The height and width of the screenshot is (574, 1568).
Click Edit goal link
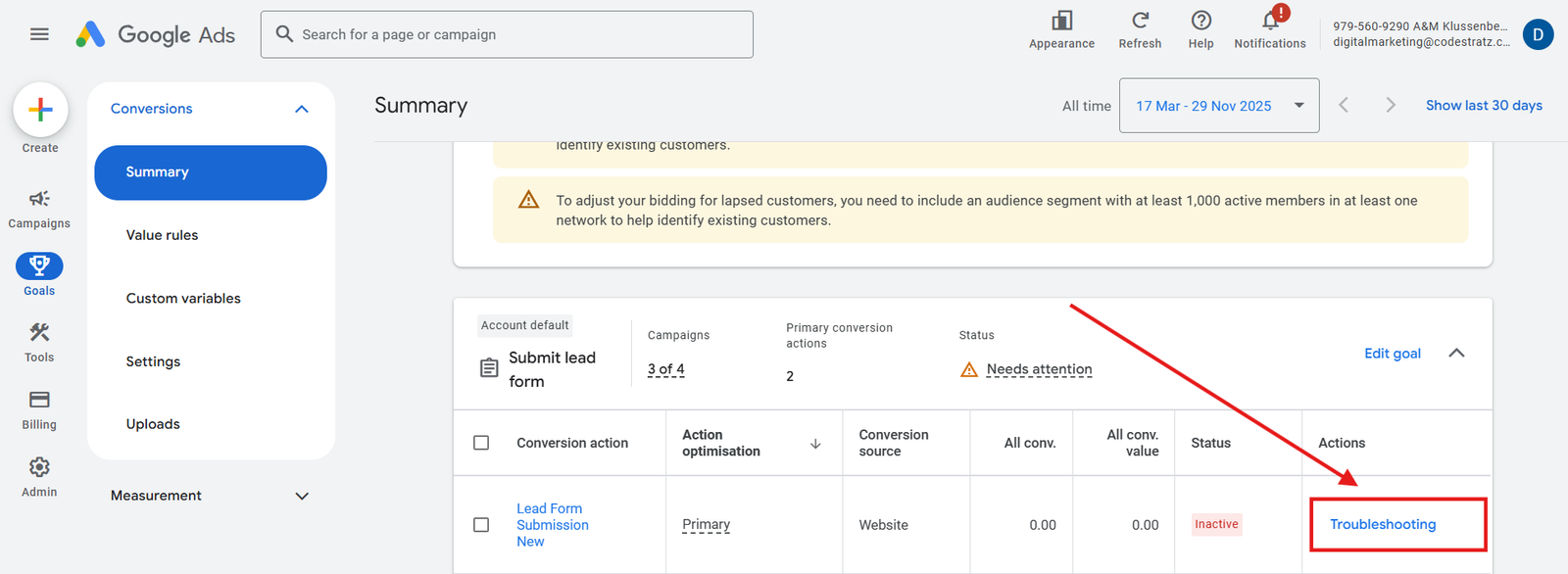point(1393,354)
